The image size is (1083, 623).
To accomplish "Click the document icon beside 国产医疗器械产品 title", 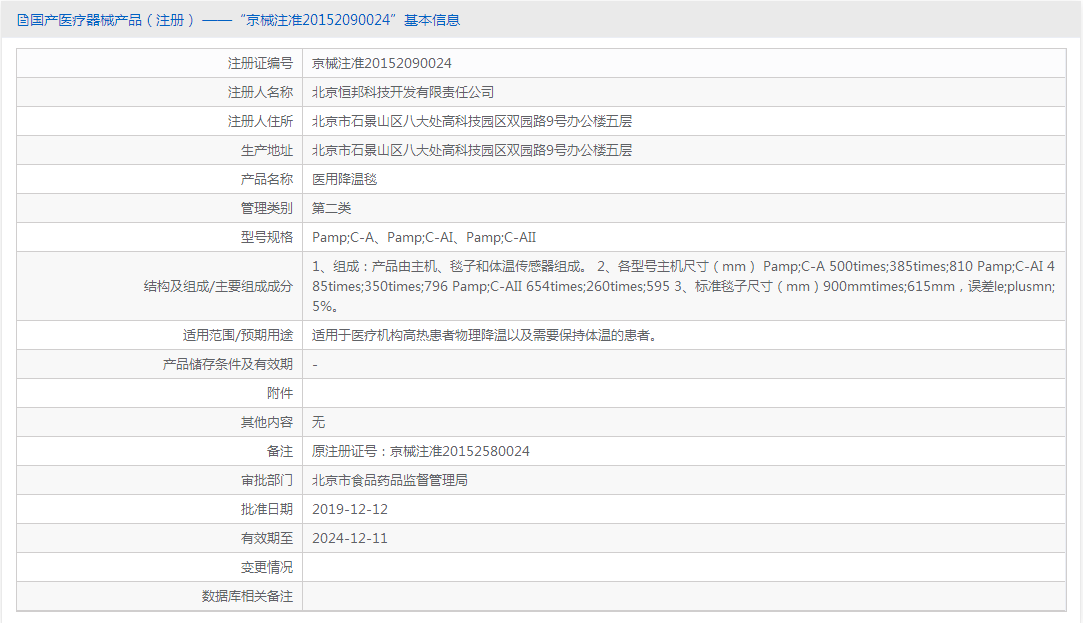I will pos(23,20).
